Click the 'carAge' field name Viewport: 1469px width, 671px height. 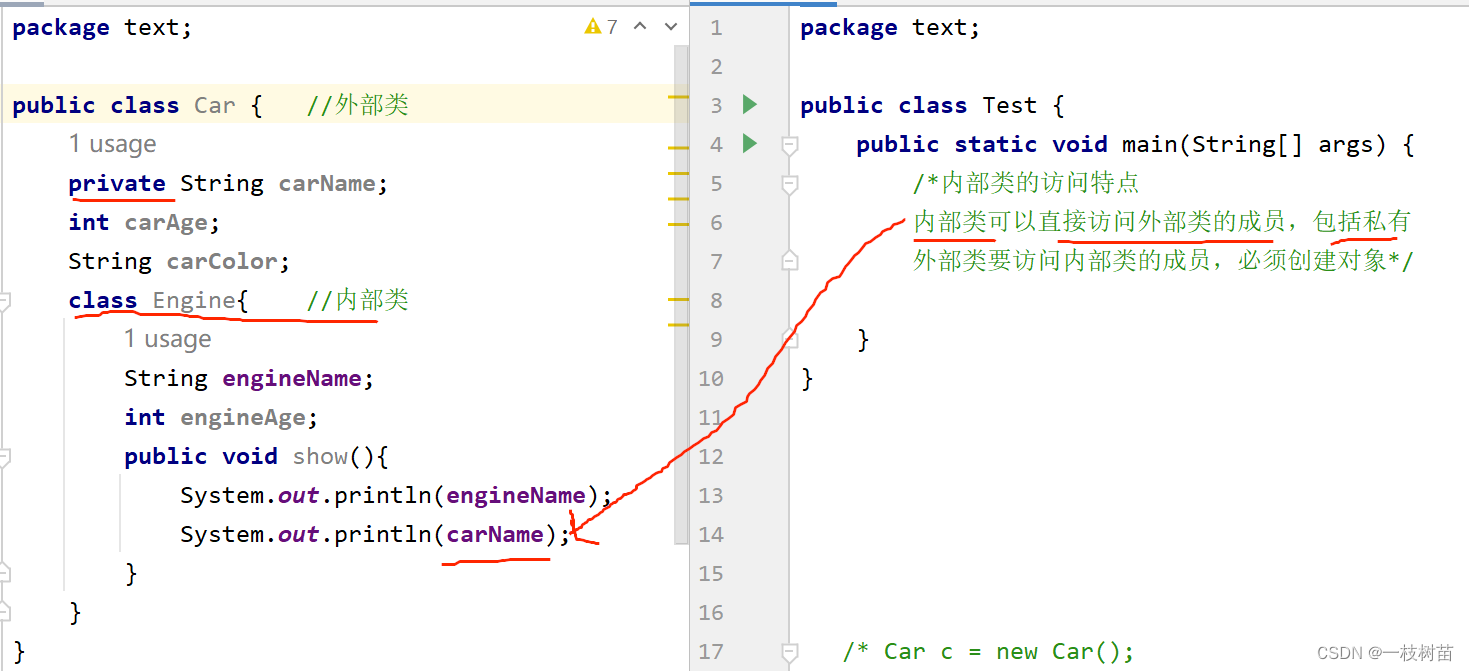pos(166,223)
